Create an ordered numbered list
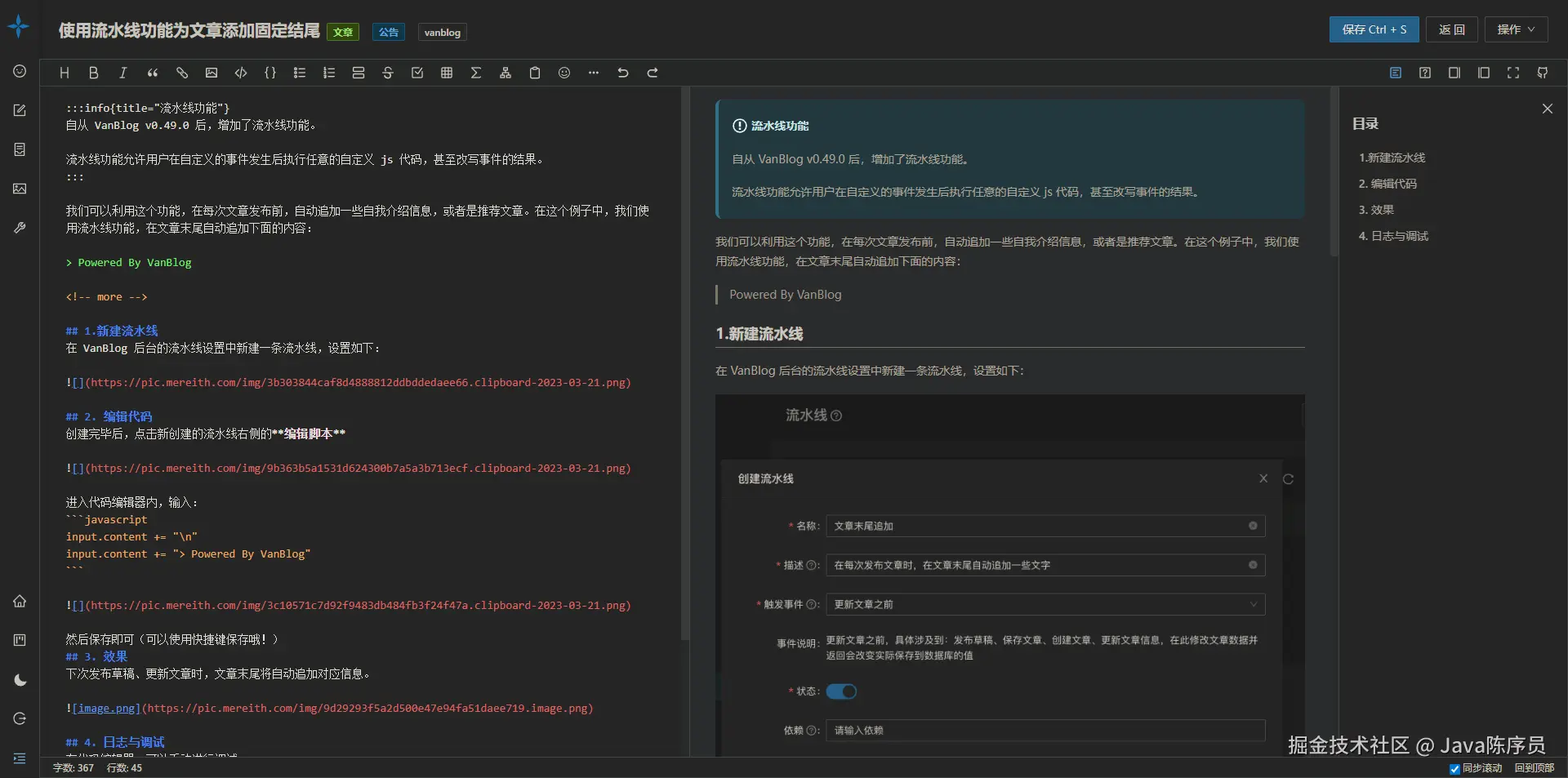The image size is (1568, 778). [x=329, y=73]
